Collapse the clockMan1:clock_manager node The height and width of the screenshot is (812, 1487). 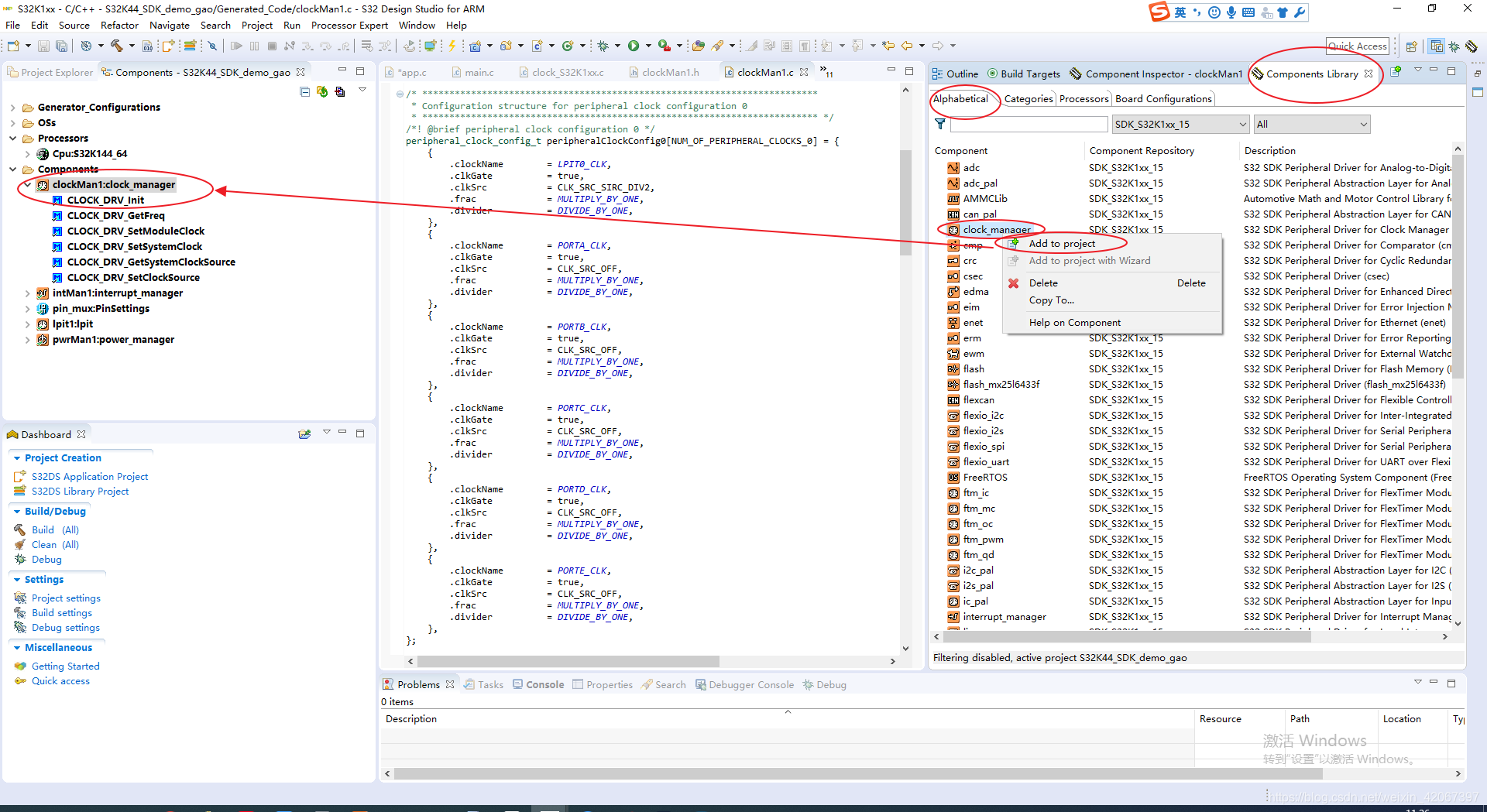tap(27, 185)
